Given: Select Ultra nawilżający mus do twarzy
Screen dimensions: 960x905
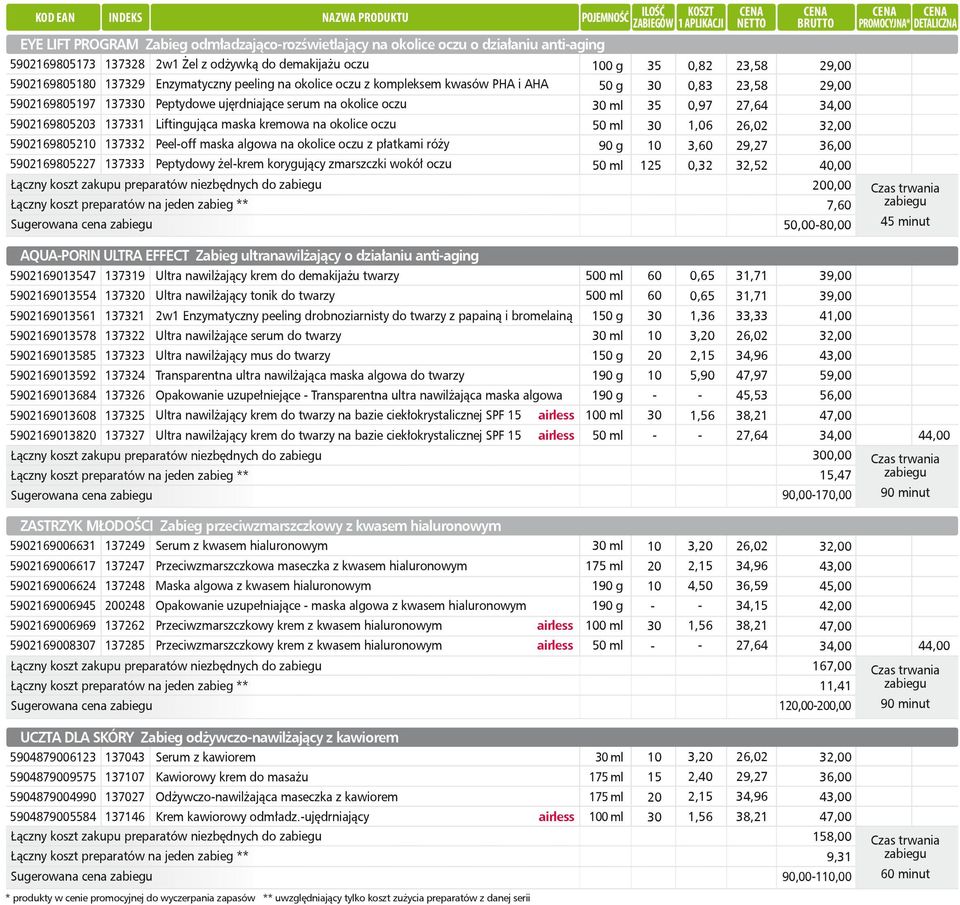Looking at the screenshot, I should point(242,356).
